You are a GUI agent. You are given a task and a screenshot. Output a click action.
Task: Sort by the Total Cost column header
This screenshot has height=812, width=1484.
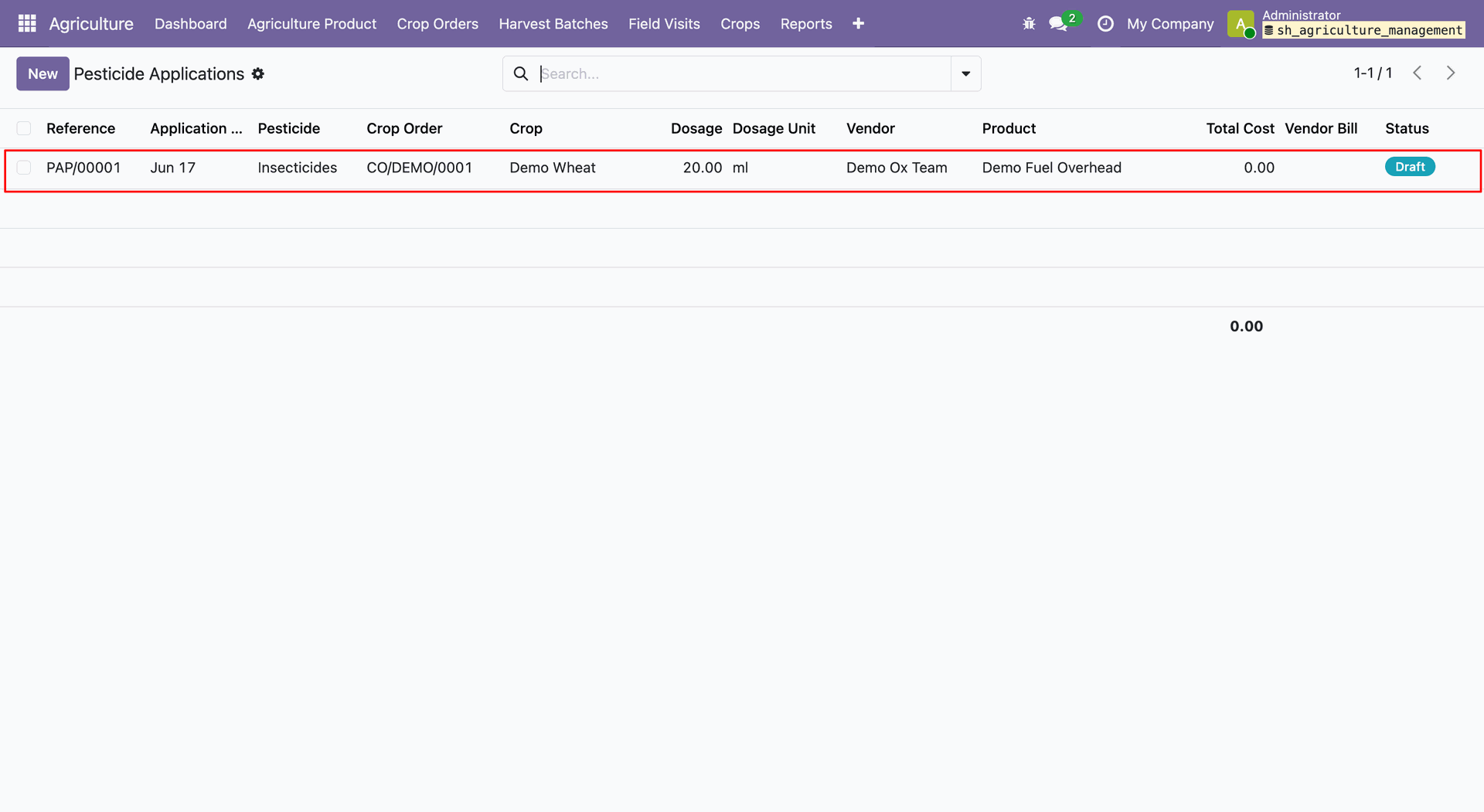[1240, 128]
